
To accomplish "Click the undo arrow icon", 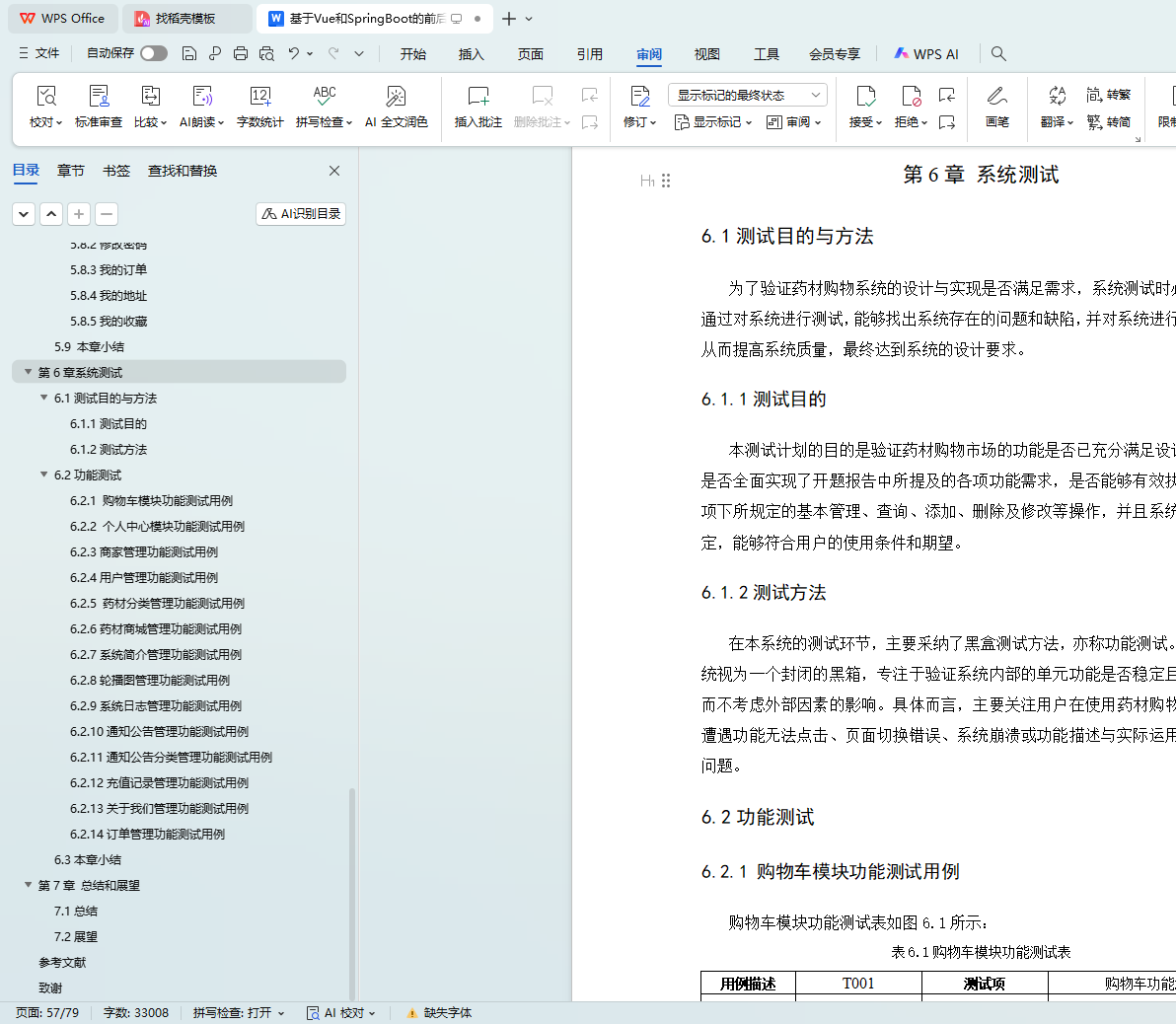I will pos(294,53).
